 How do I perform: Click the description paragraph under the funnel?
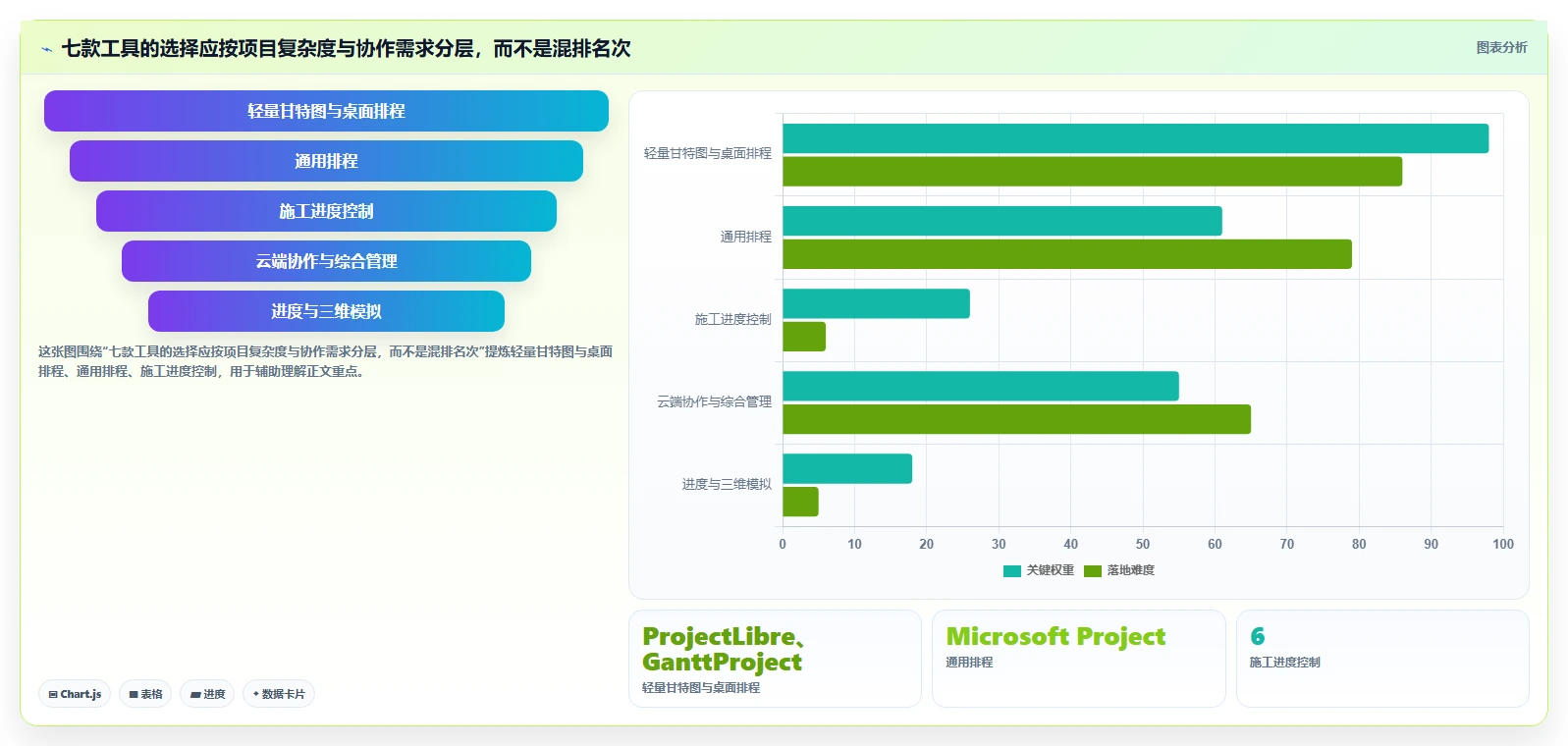(x=325, y=361)
